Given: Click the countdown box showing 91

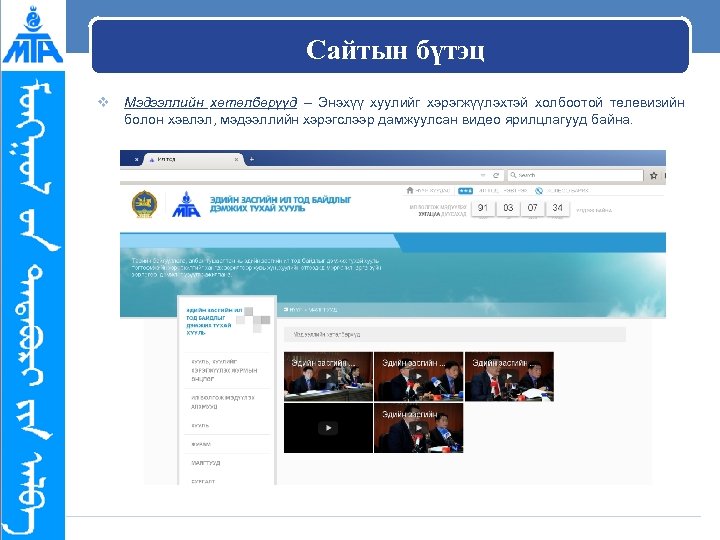Looking at the screenshot, I should click(483, 208).
